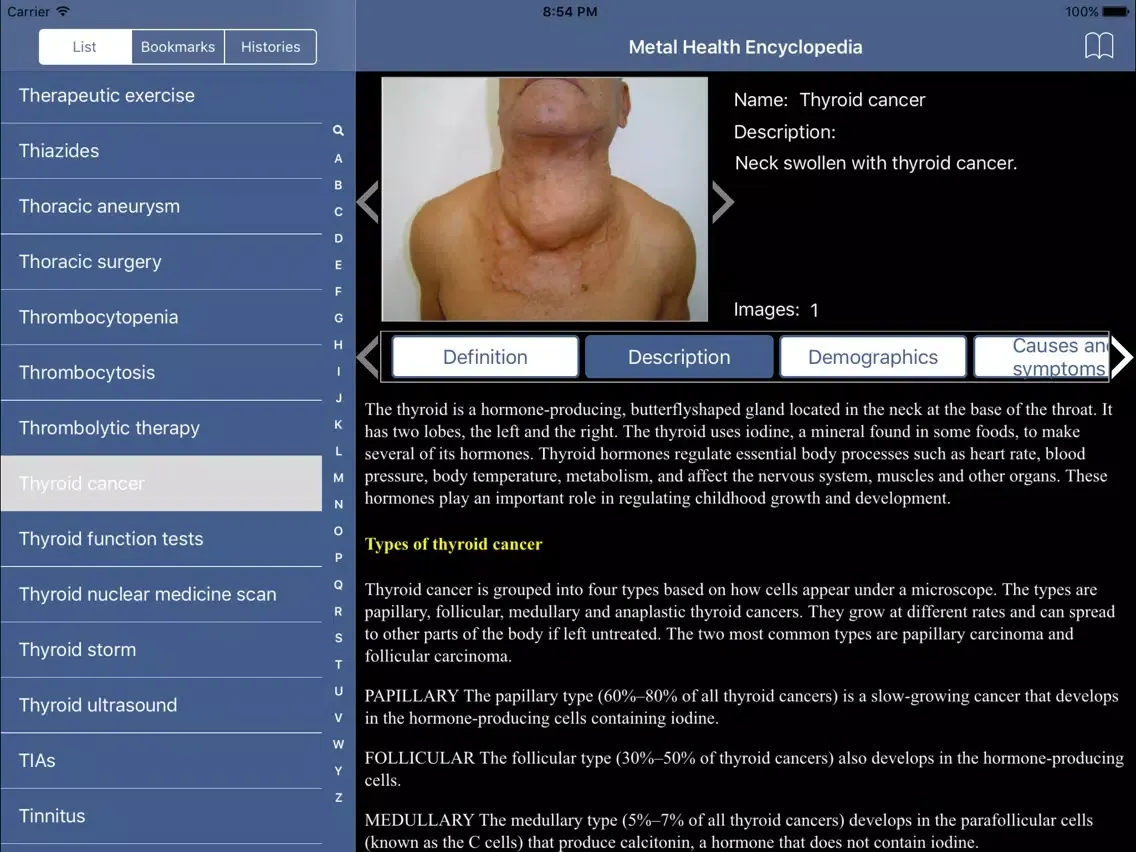Viewport: 1136px width, 852px height.
Task: Jump to index letter M
Action: coord(338,478)
